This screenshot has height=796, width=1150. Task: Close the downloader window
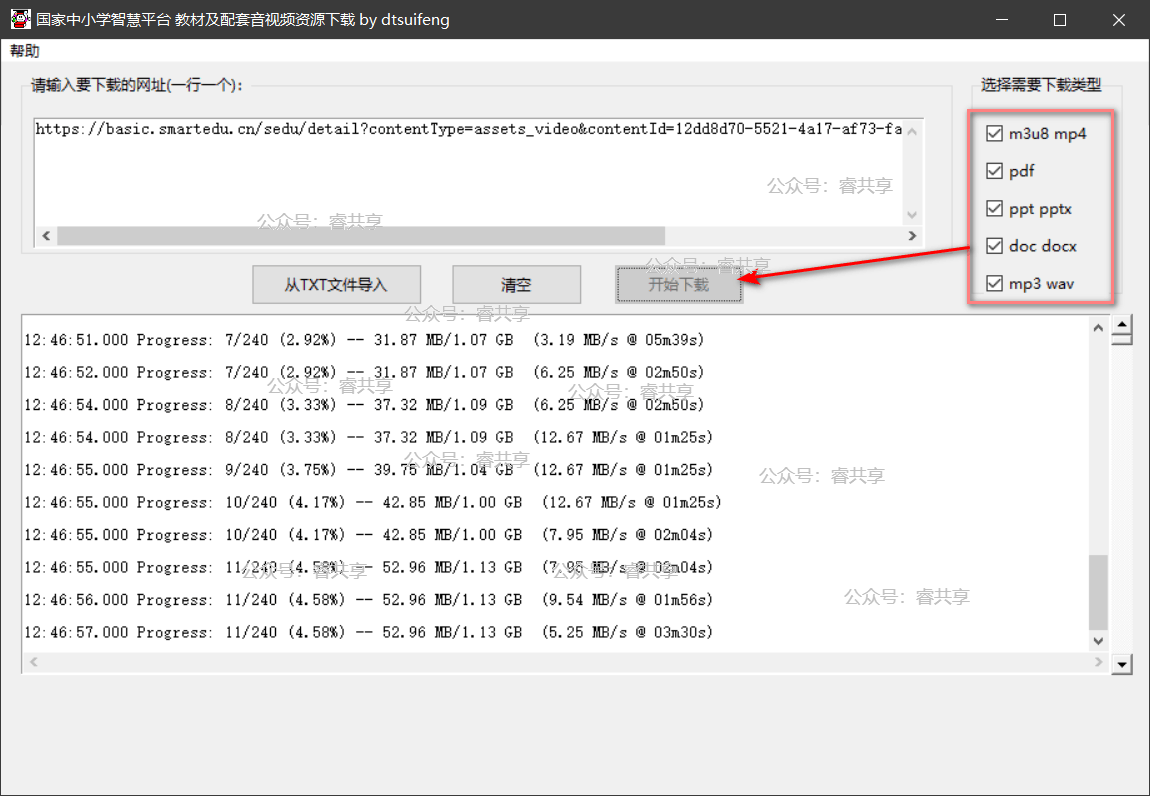1118,20
